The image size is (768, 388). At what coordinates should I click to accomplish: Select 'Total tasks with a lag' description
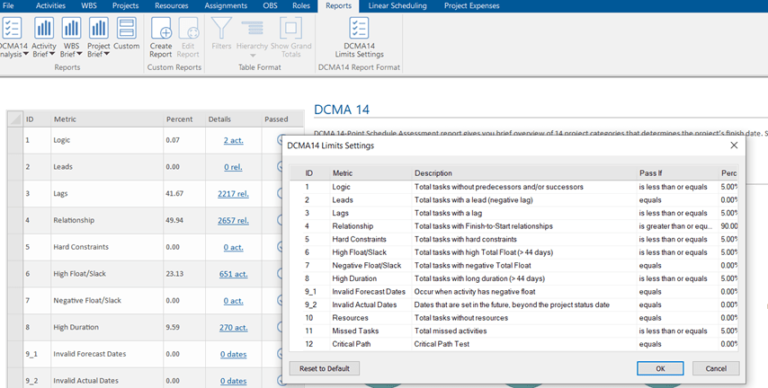point(448,213)
